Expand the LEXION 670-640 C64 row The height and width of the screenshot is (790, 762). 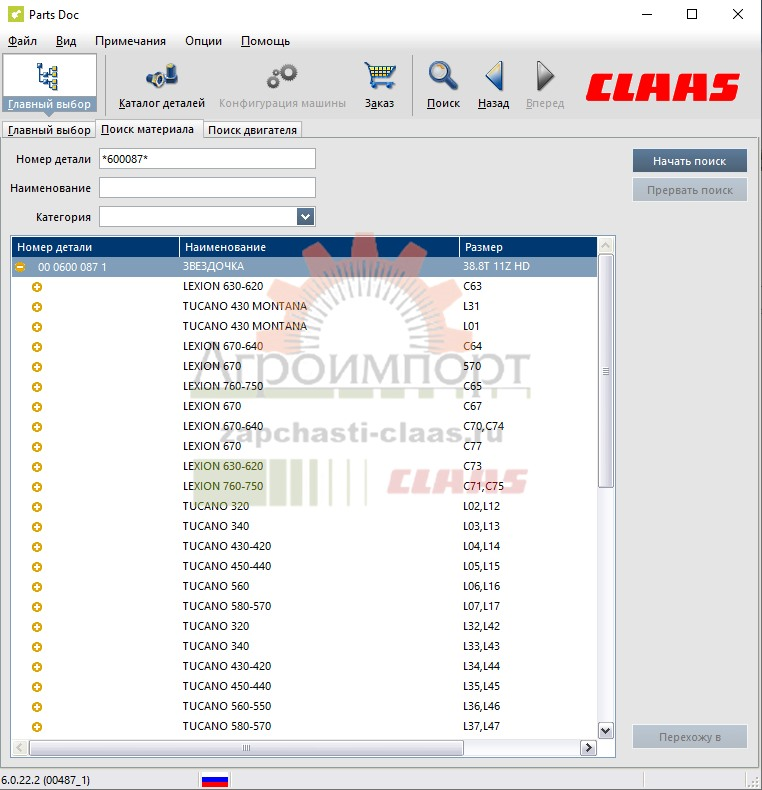[x=37, y=347]
